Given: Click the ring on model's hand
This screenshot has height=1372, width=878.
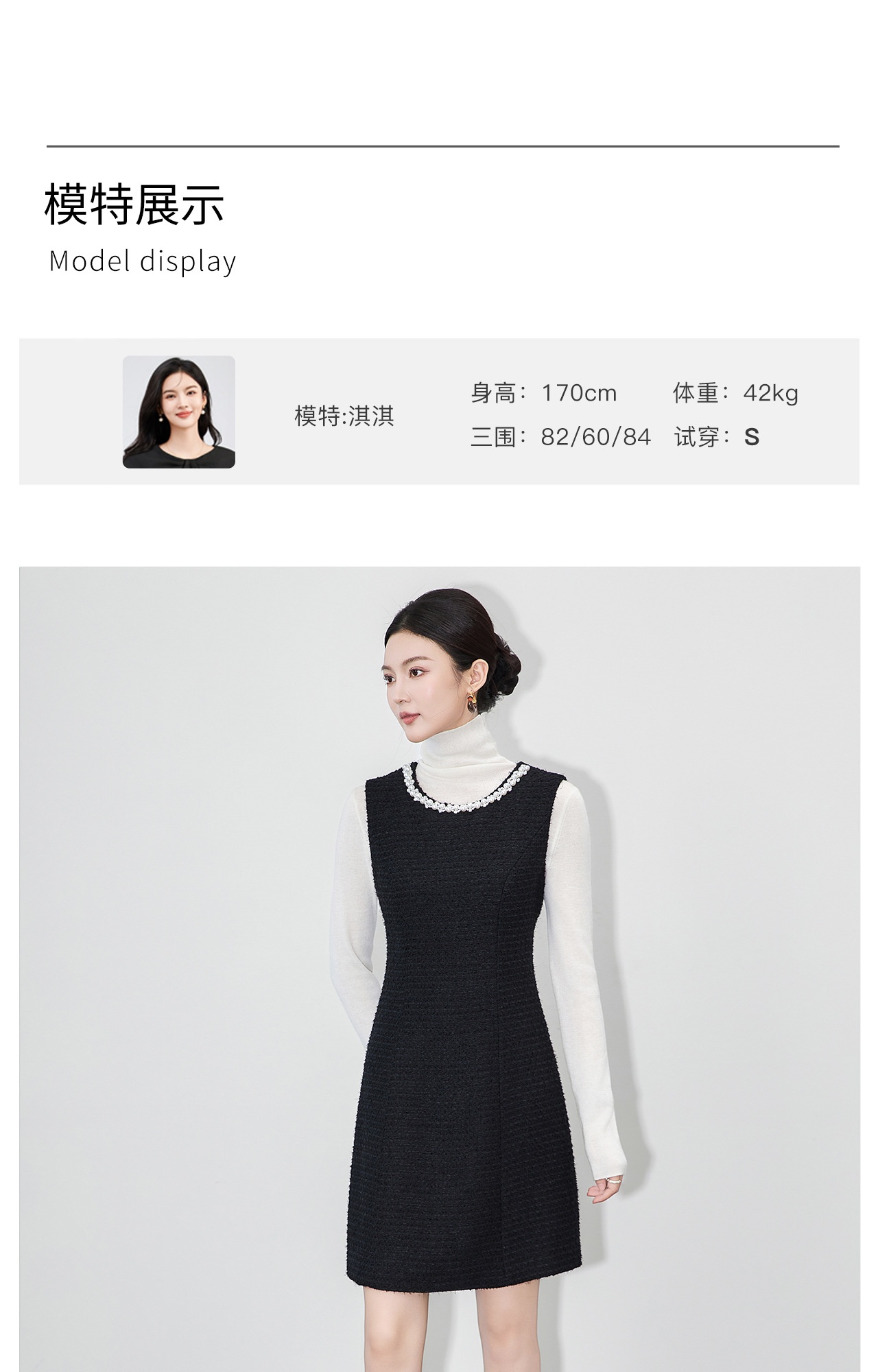Looking at the screenshot, I should (x=615, y=1181).
